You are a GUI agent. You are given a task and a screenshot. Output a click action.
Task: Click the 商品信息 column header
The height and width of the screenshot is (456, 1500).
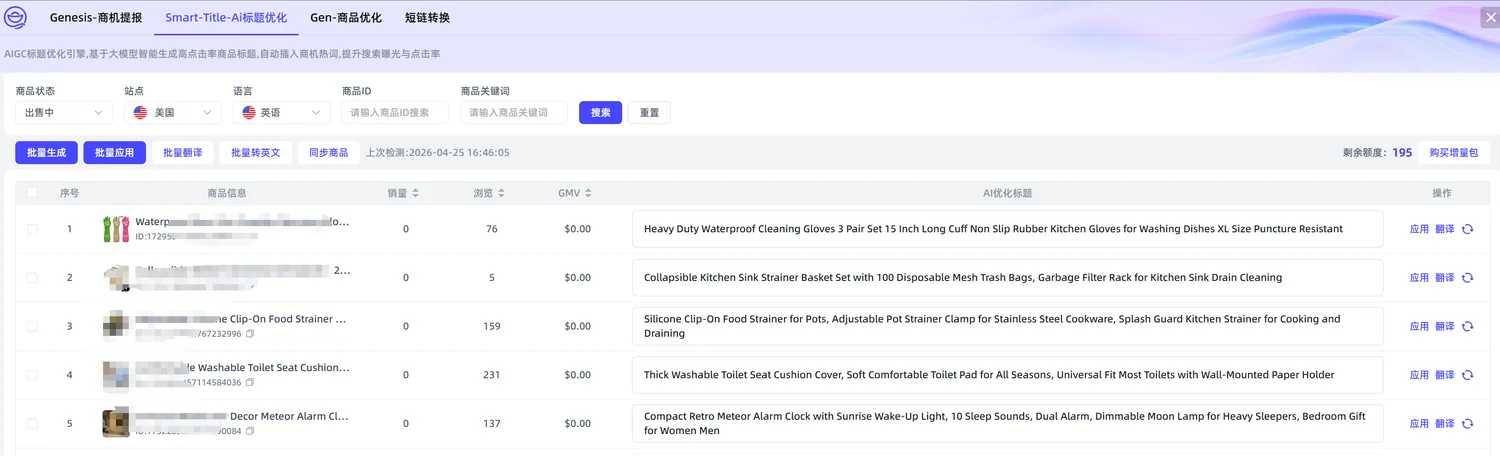[227, 193]
